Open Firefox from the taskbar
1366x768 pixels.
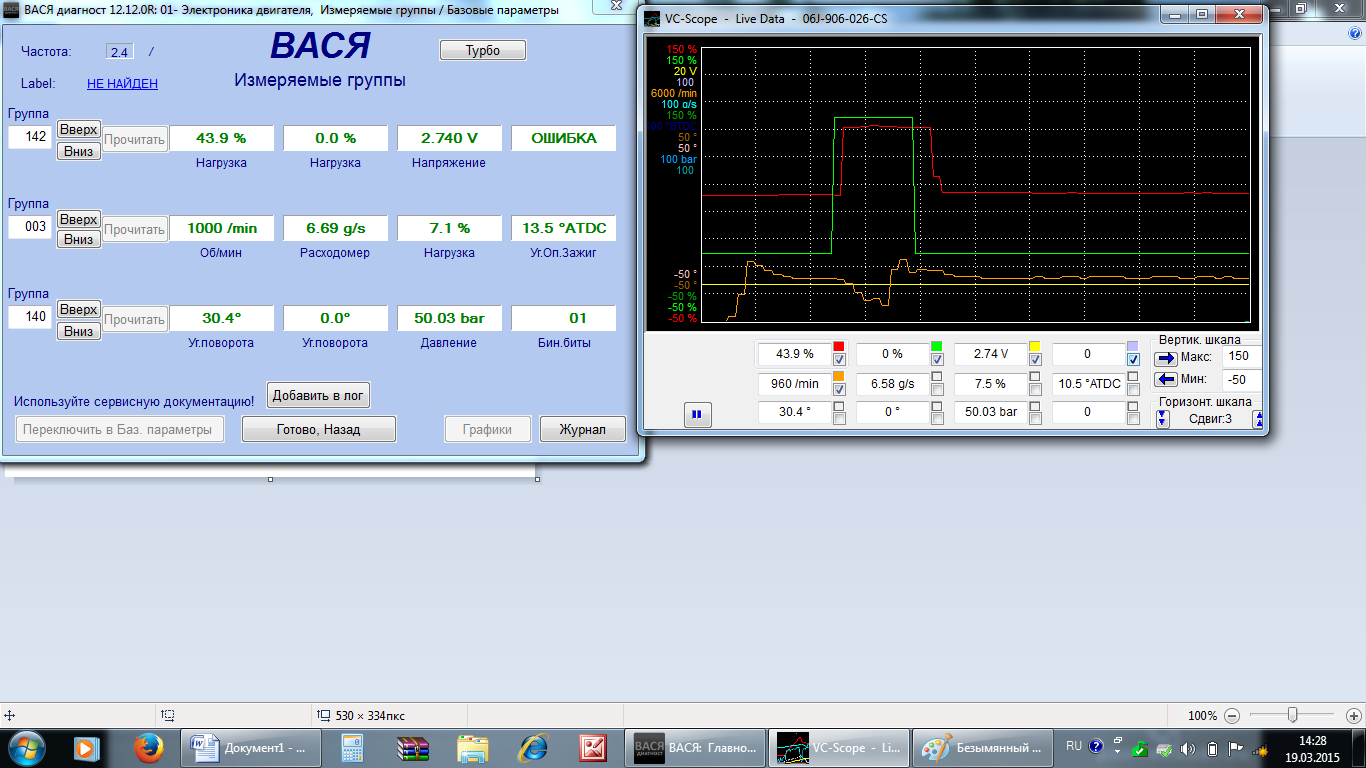(148, 746)
